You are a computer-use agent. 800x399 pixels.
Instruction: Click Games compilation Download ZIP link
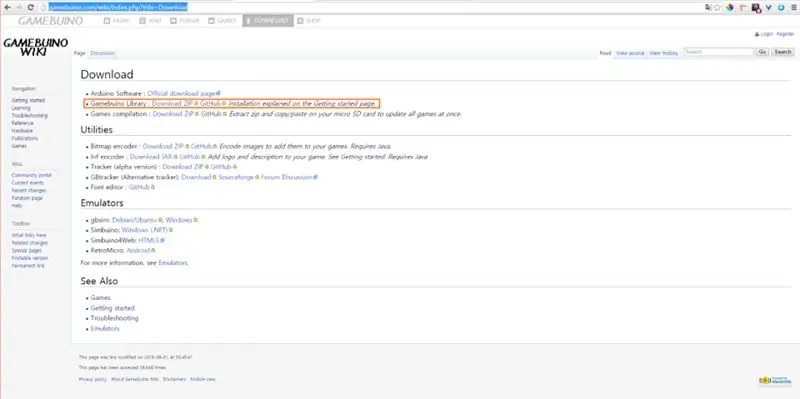click(173, 114)
